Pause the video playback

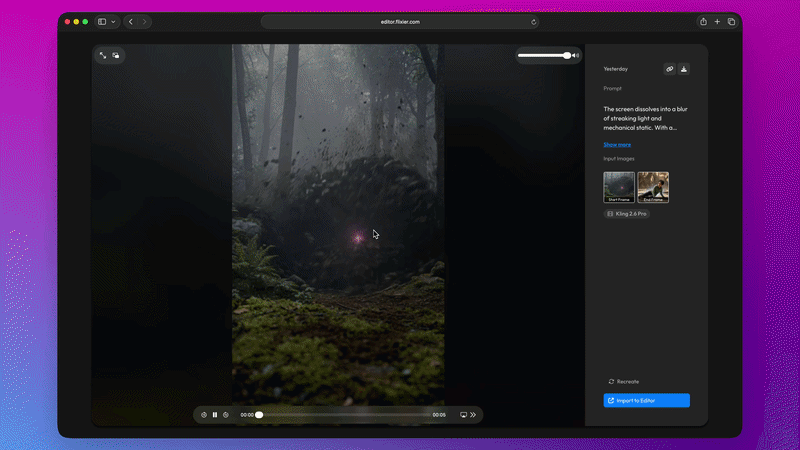click(215, 414)
